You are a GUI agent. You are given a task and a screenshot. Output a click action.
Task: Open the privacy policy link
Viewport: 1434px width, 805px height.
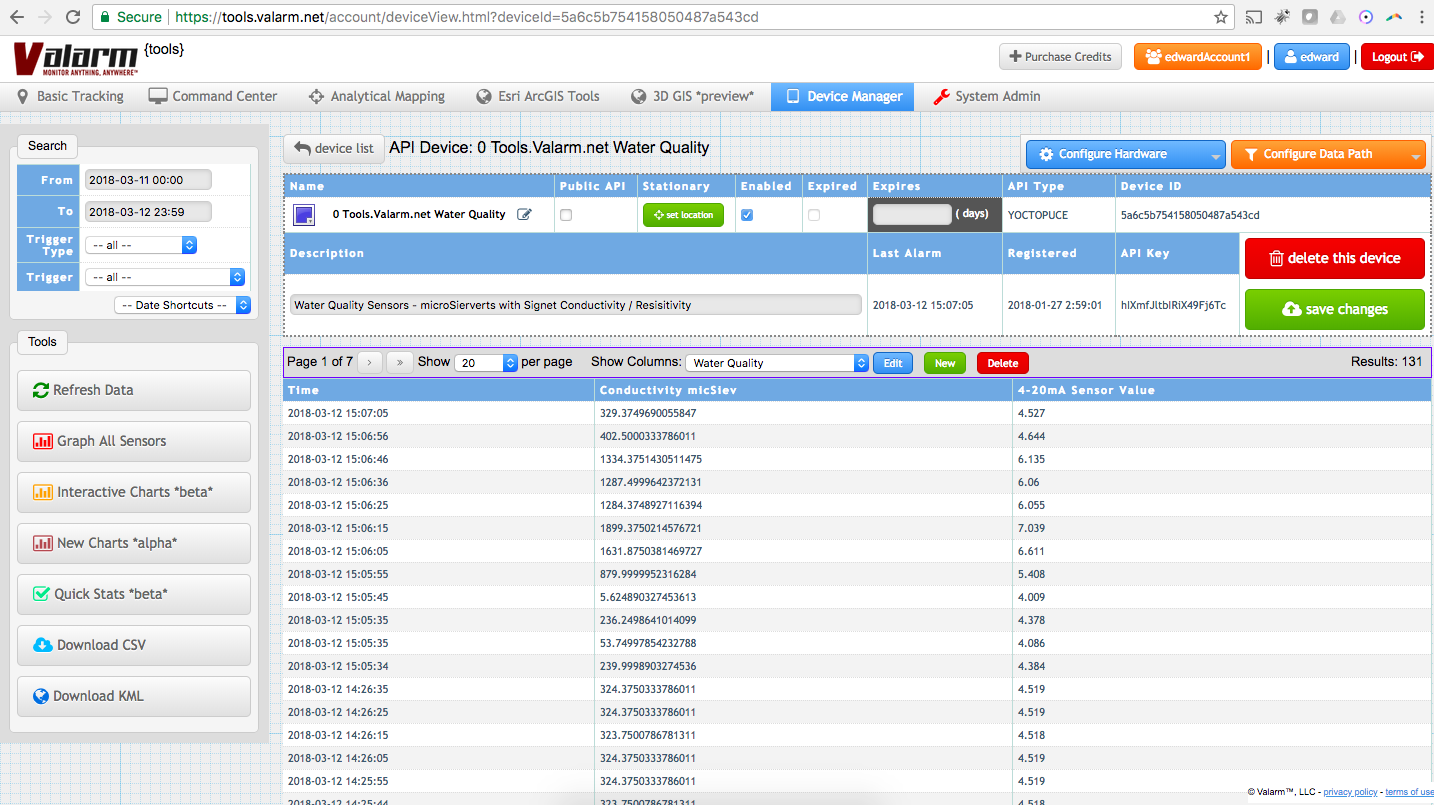(1350, 792)
